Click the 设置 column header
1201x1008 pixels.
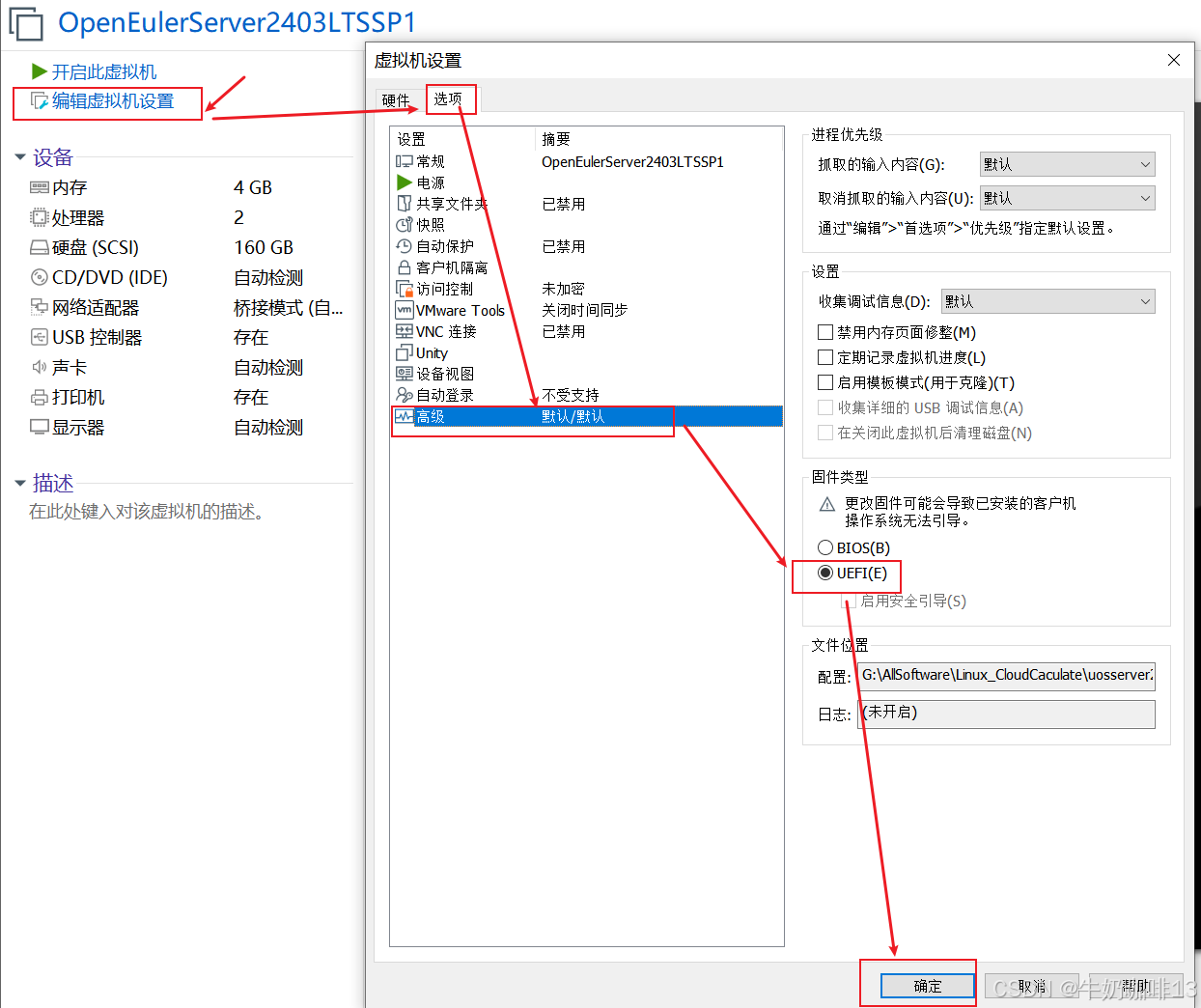[411, 139]
